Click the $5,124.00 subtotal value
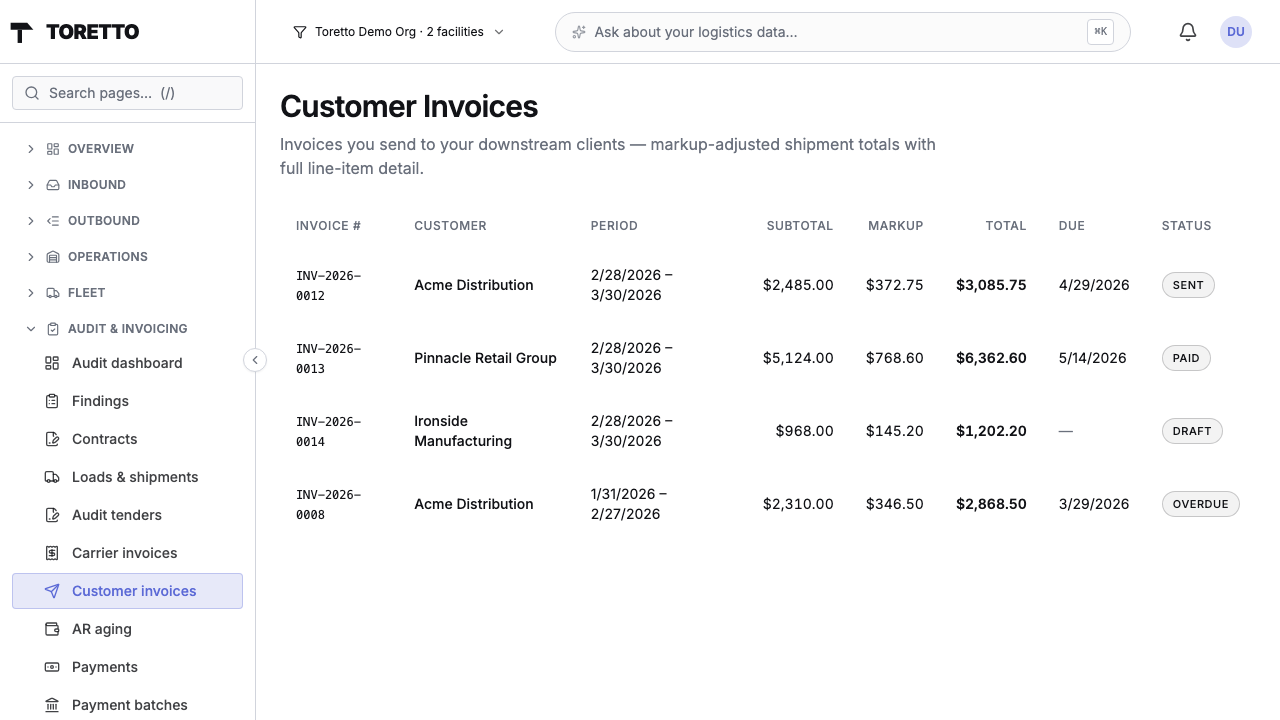Viewport: 1280px width, 720px height. pyautogui.click(x=798, y=358)
